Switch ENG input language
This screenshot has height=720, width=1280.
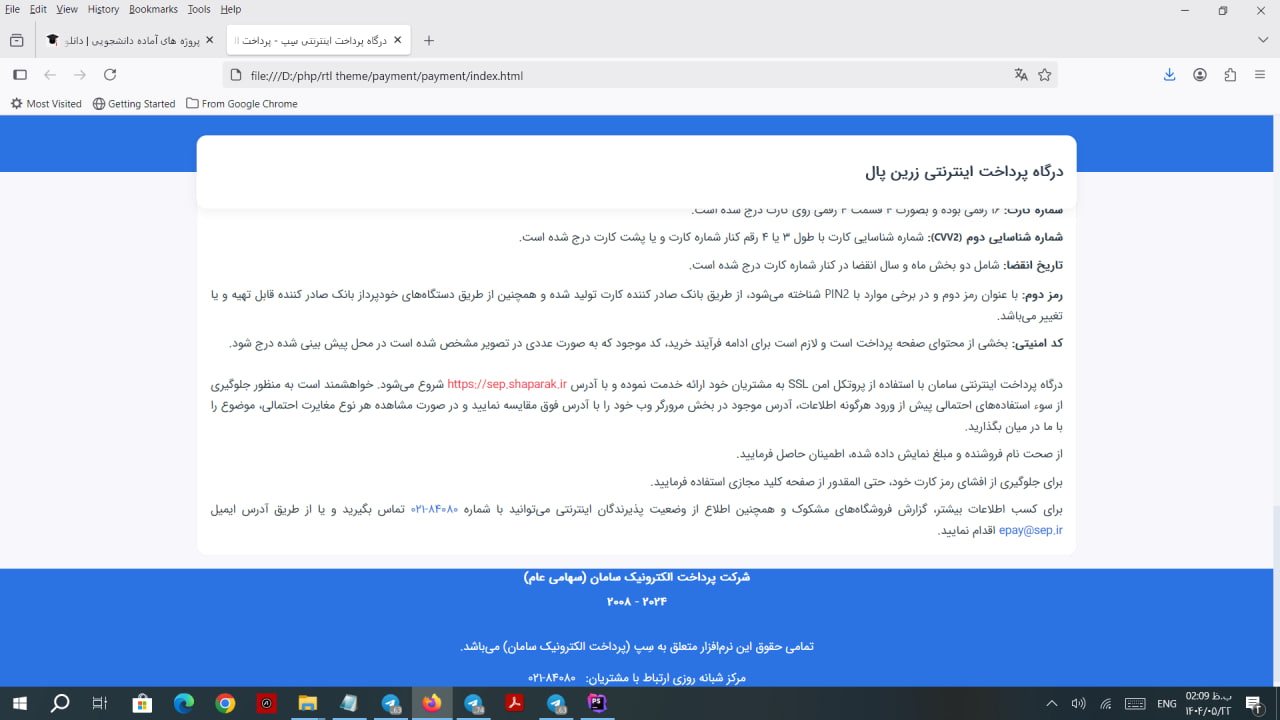click(x=1166, y=704)
